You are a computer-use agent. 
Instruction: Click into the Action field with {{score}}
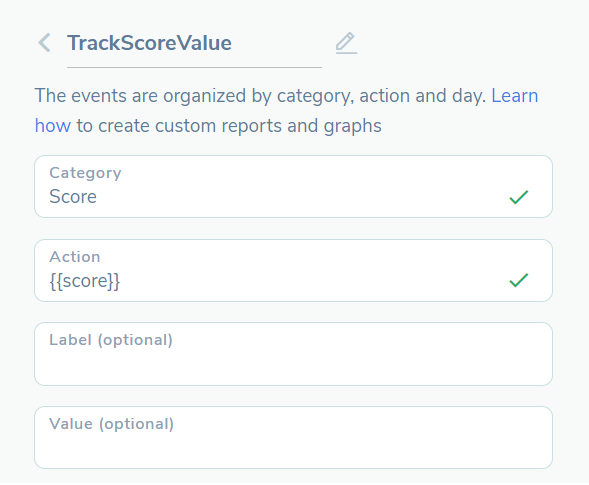click(293, 270)
